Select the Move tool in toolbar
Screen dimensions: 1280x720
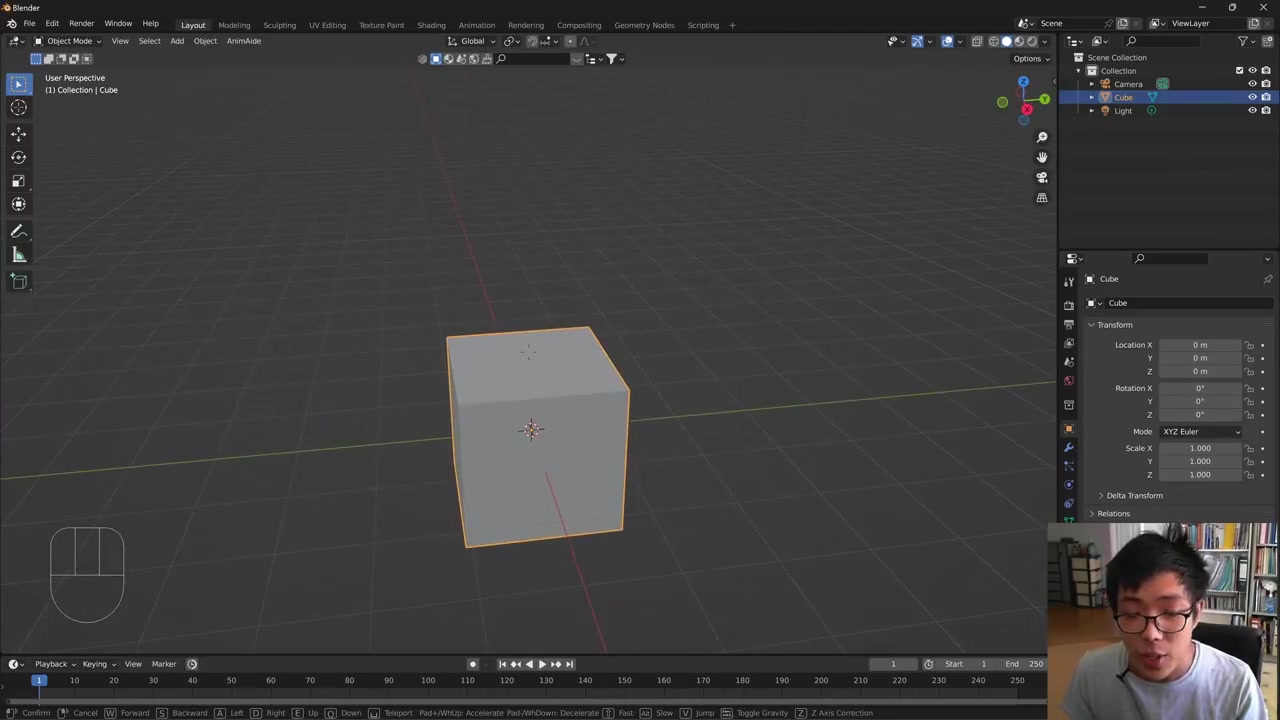pyautogui.click(x=18, y=133)
